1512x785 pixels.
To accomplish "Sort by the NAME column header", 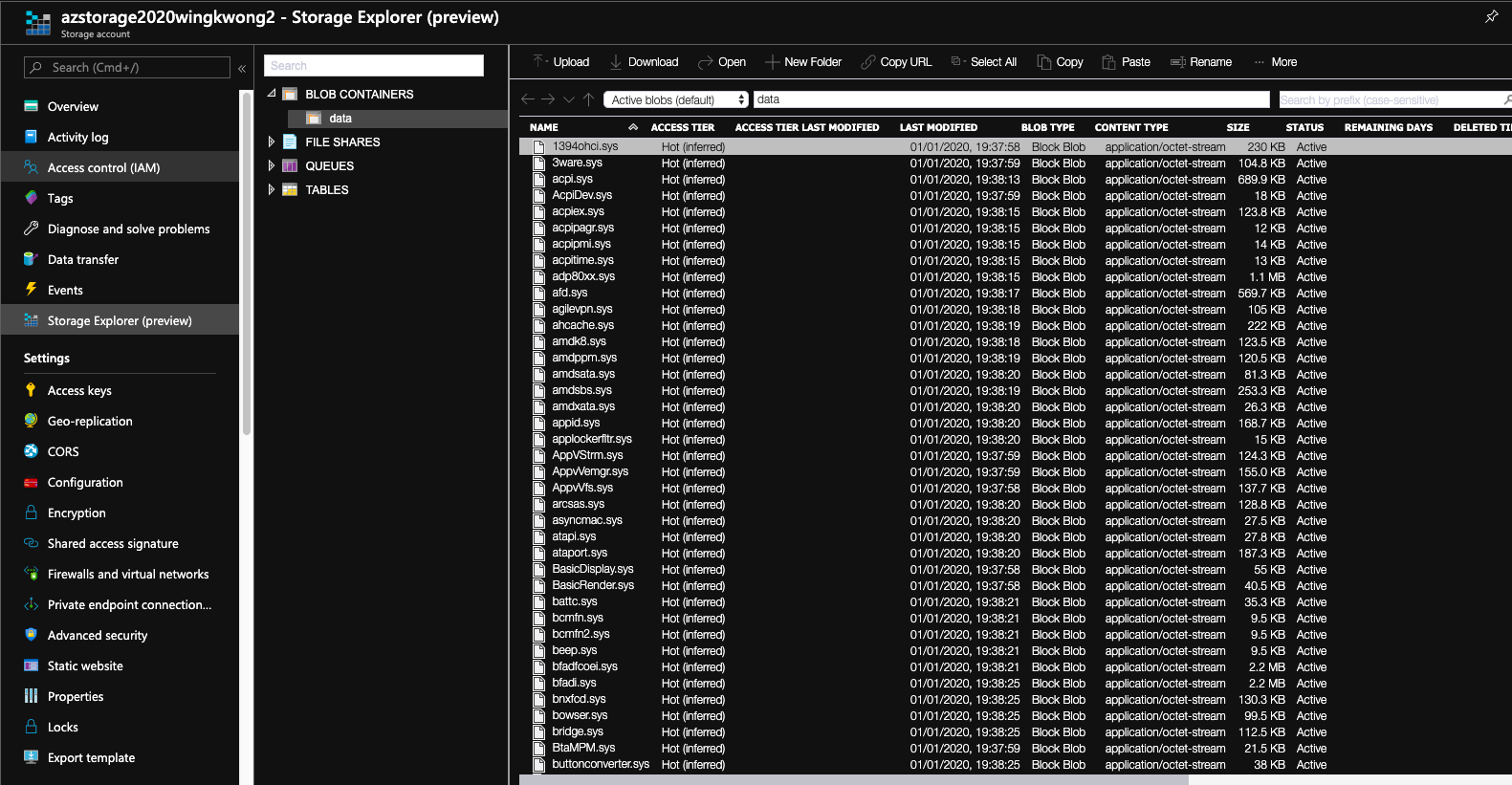I will (x=544, y=127).
